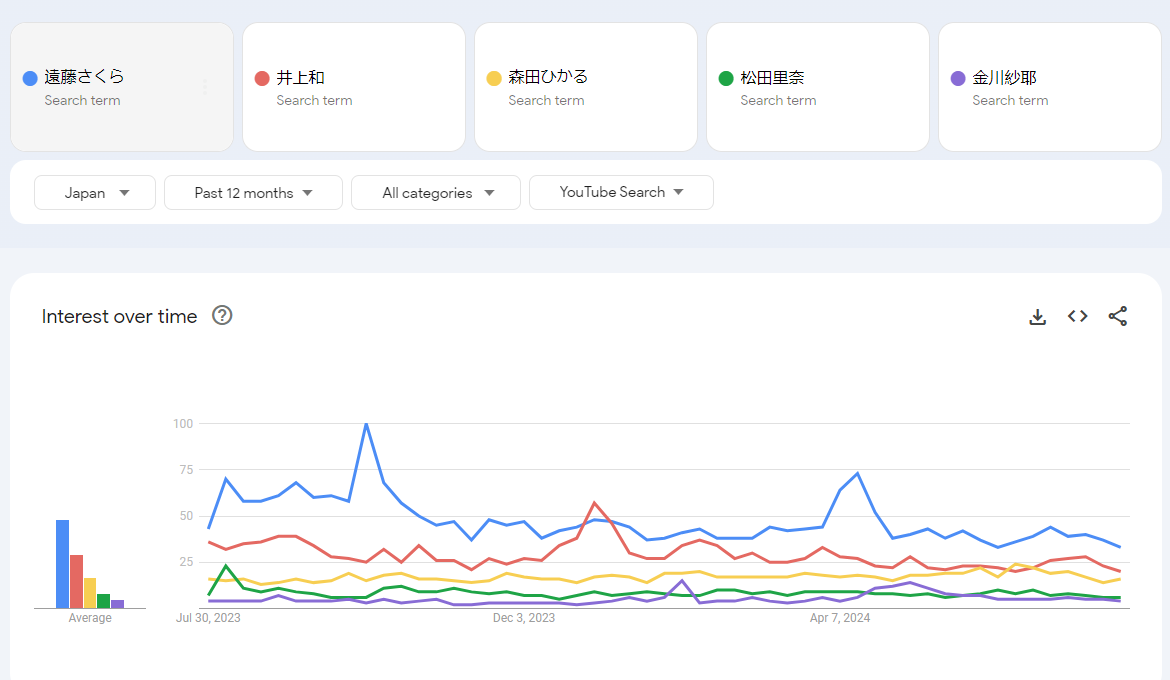
Task: Edit the 井上和 search term
Action: (x=300, y=78)
